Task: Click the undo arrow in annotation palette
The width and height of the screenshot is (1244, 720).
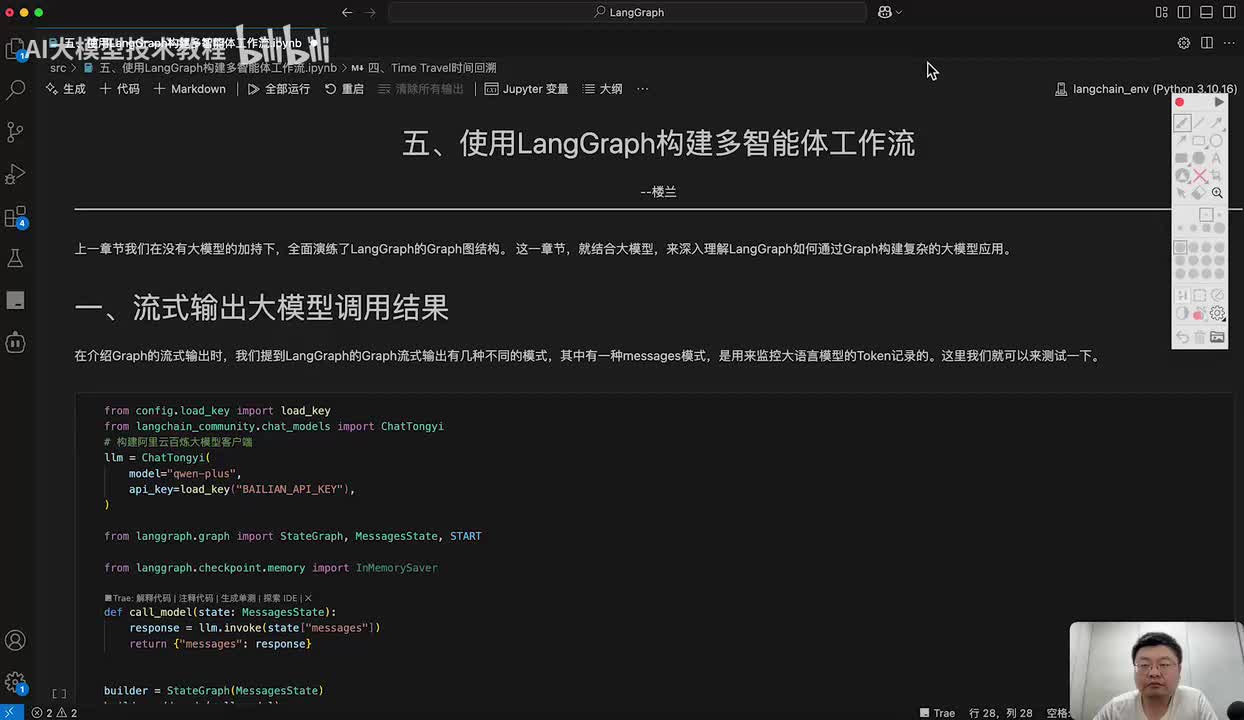Action: (x=1182, y=338)
